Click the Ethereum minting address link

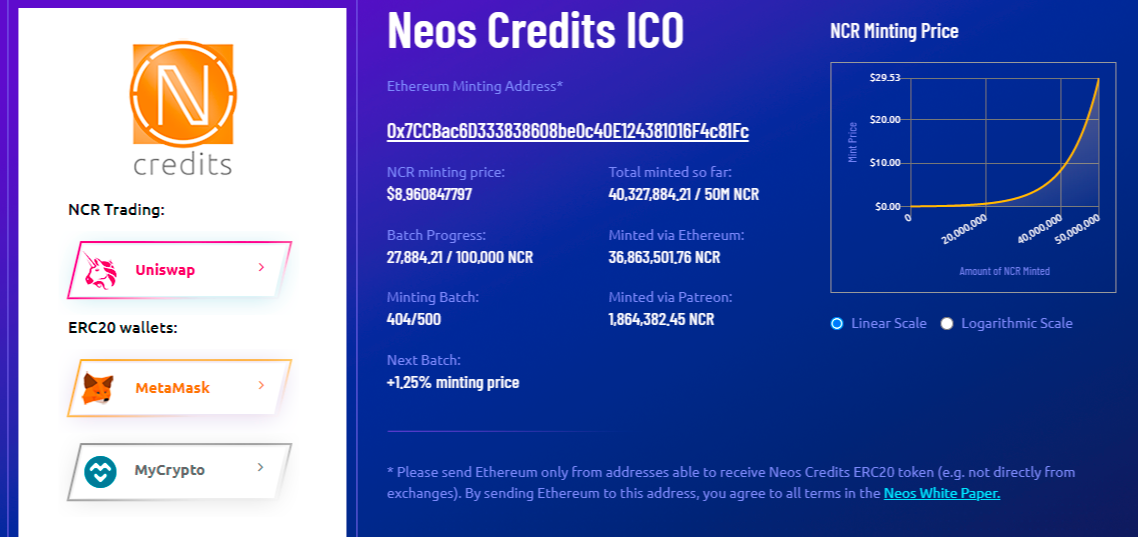567,131
